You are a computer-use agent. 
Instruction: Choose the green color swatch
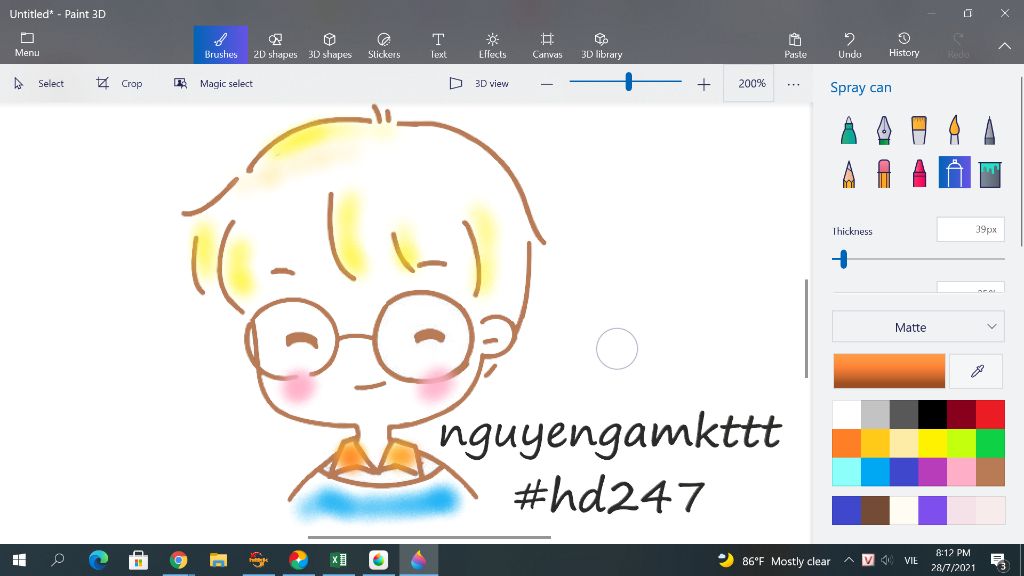990,443
